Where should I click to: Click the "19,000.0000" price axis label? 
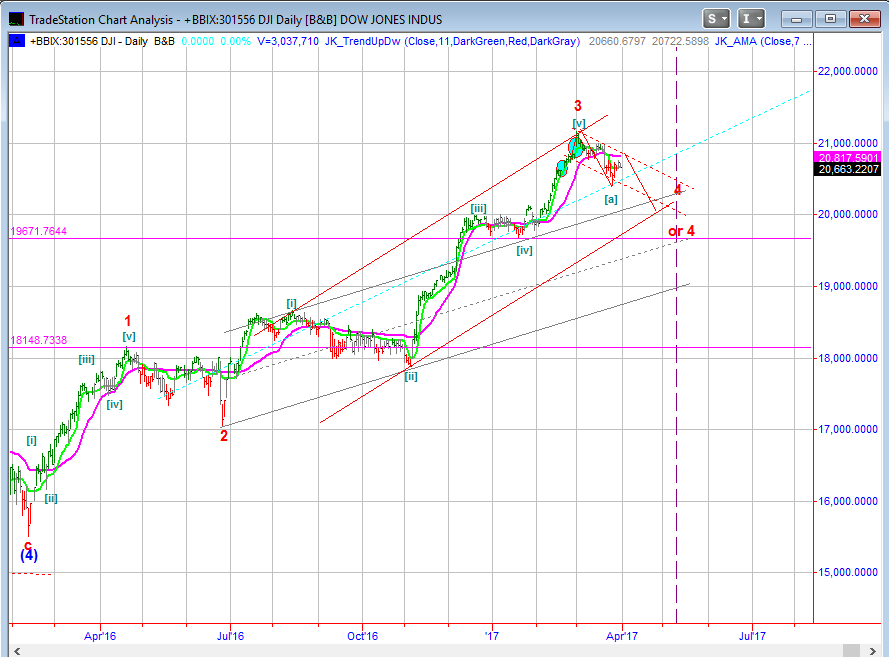848,286
